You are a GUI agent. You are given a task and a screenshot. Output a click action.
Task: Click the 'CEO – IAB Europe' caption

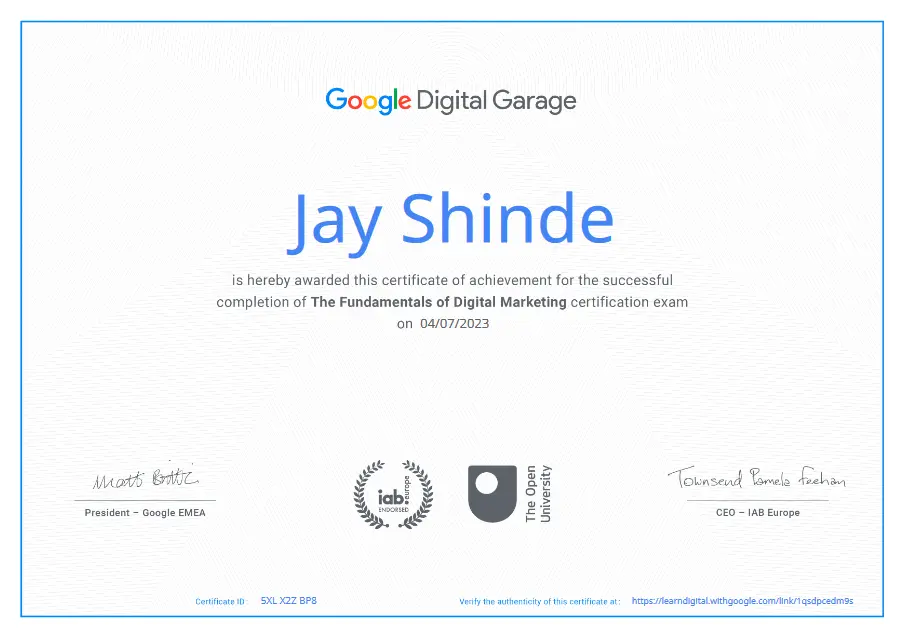pos(758,512)
